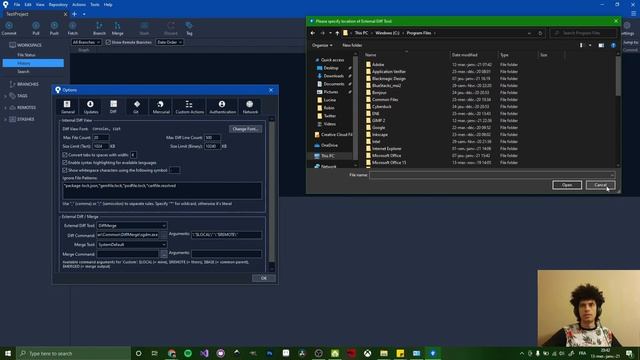
Task: Click the Tag toolbar icon
Action: click(x=189, y=28)
